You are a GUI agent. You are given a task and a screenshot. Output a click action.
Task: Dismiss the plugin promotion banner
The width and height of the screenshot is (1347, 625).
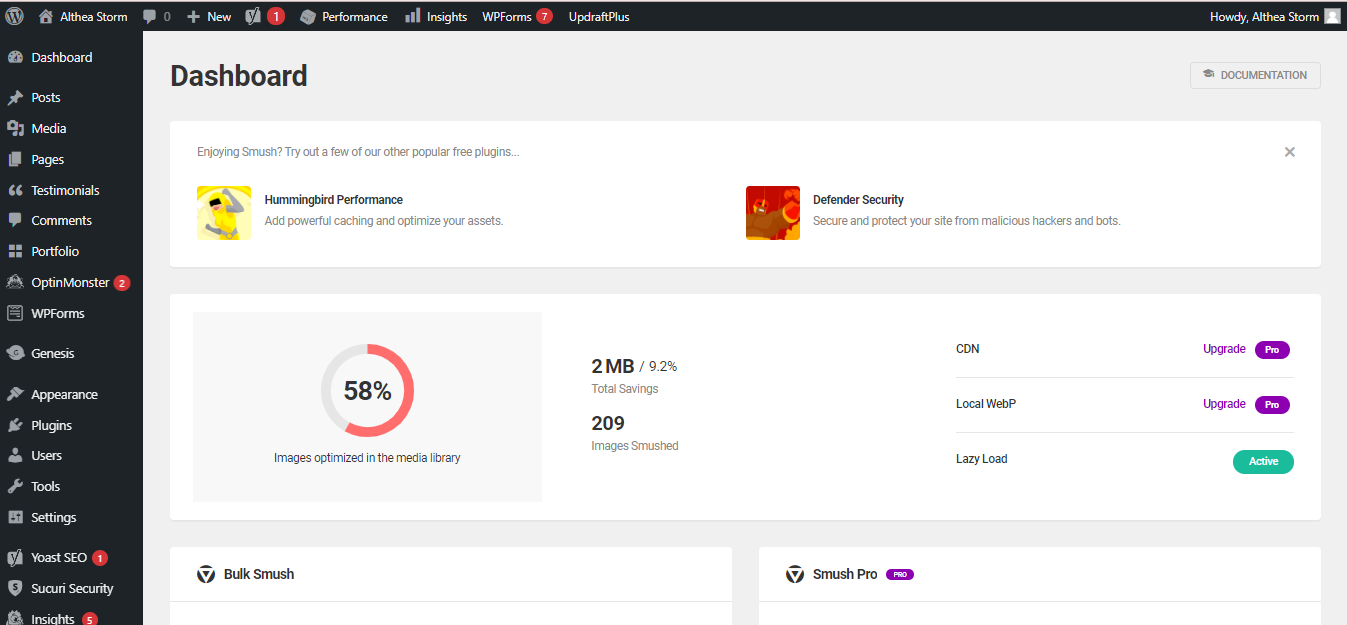tap(1290, 152)
